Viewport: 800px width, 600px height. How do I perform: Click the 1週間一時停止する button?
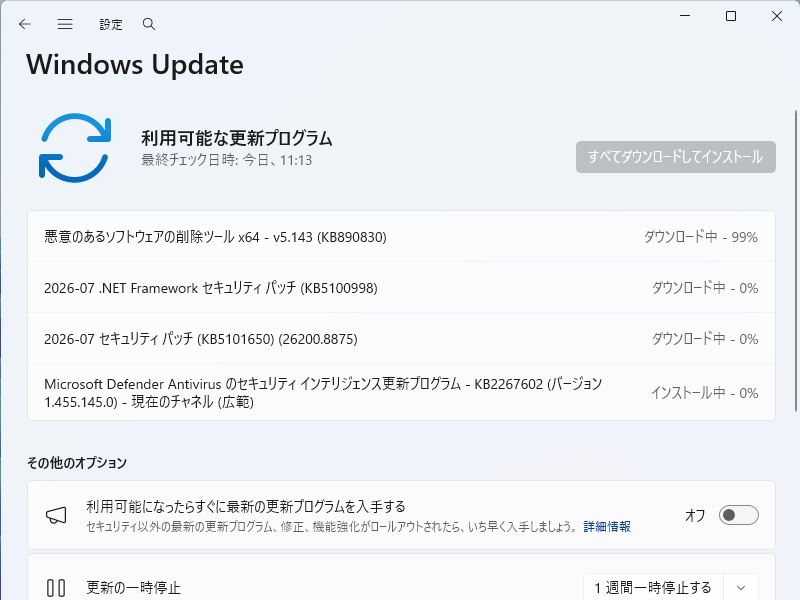click(x=653, y=588)
